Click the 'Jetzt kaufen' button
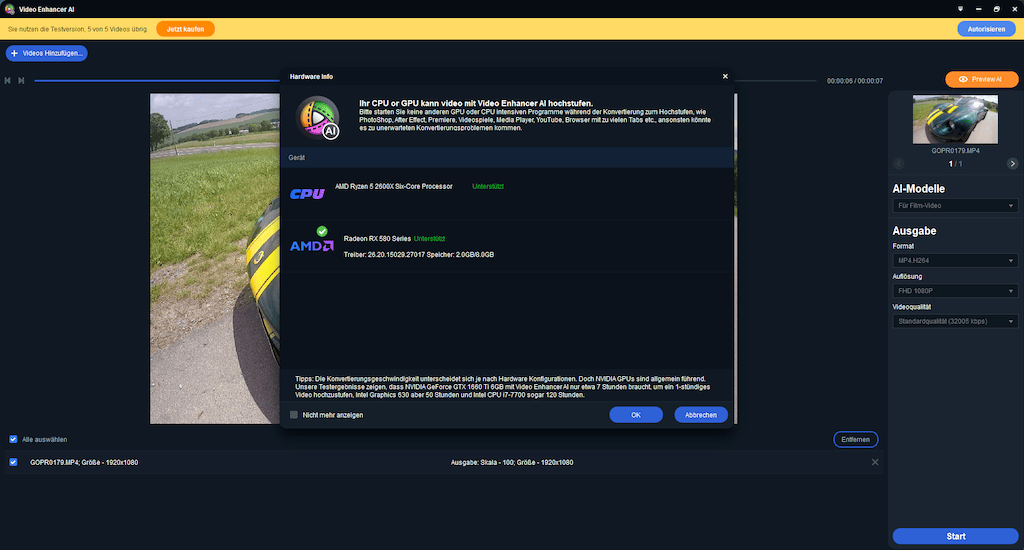This screenshot has height=550, width=1024. pos(185,29)
